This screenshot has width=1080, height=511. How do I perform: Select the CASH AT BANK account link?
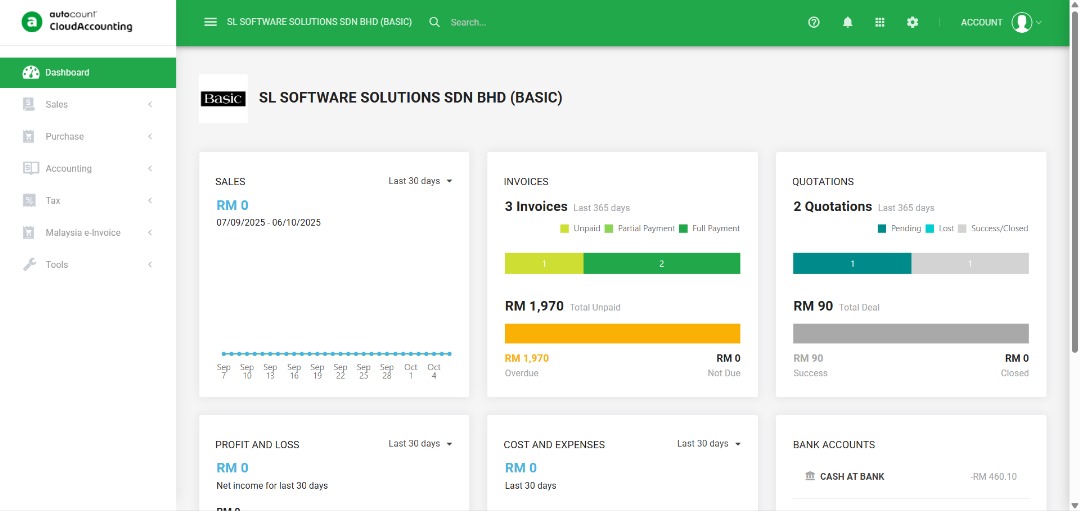tap(852, 477)
